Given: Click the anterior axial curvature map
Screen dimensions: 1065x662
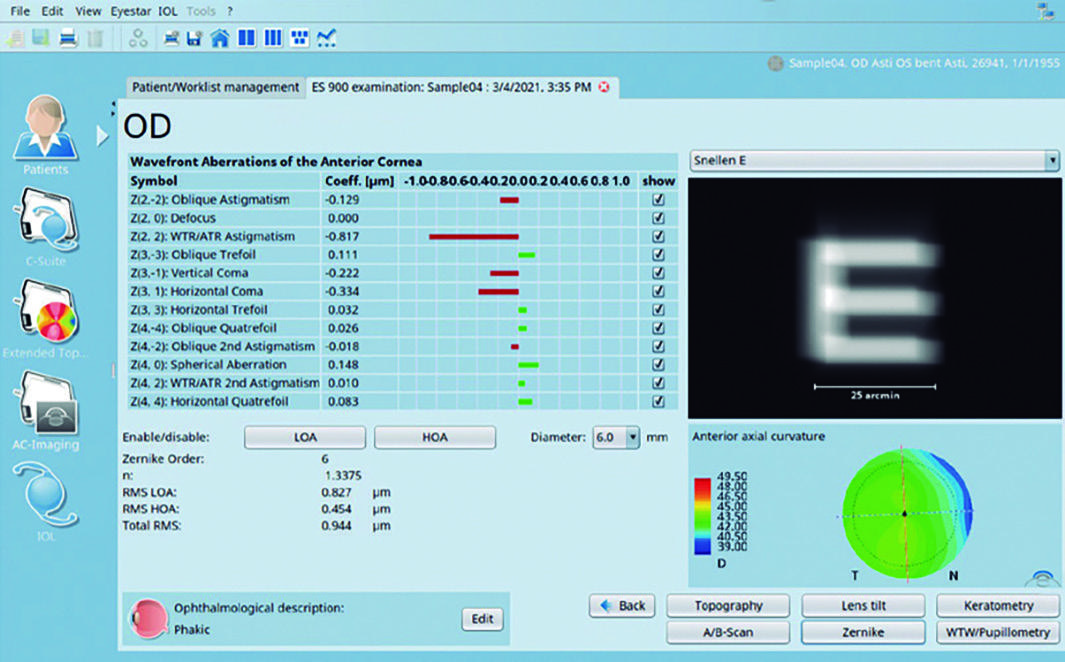Looking at the screenshot, I should (x=907, y=514).
